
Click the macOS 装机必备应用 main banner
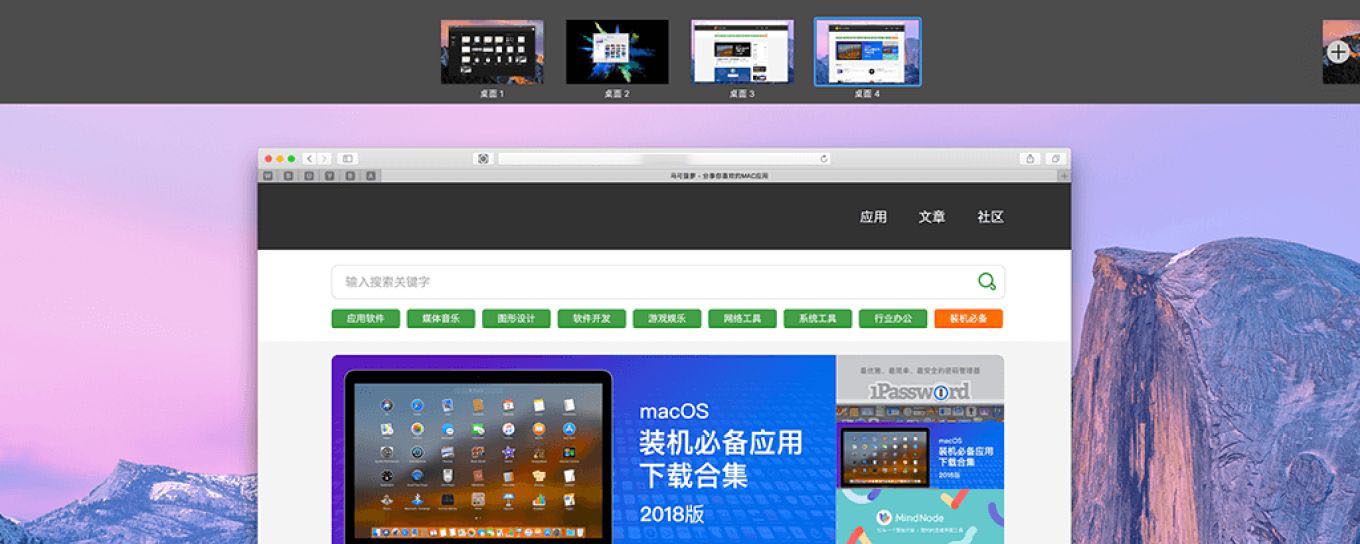point(584,449)
